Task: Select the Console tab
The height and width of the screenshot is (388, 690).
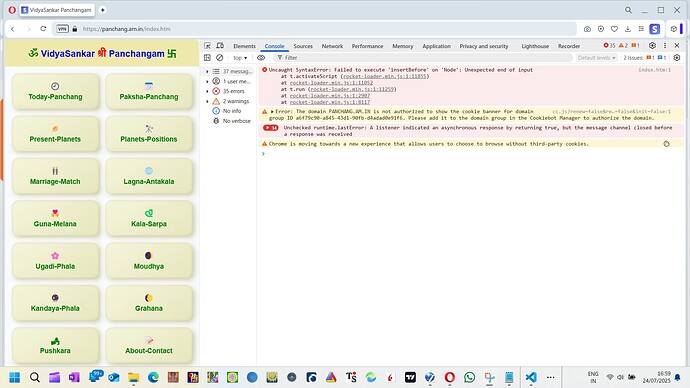Action: coord(274,46)
